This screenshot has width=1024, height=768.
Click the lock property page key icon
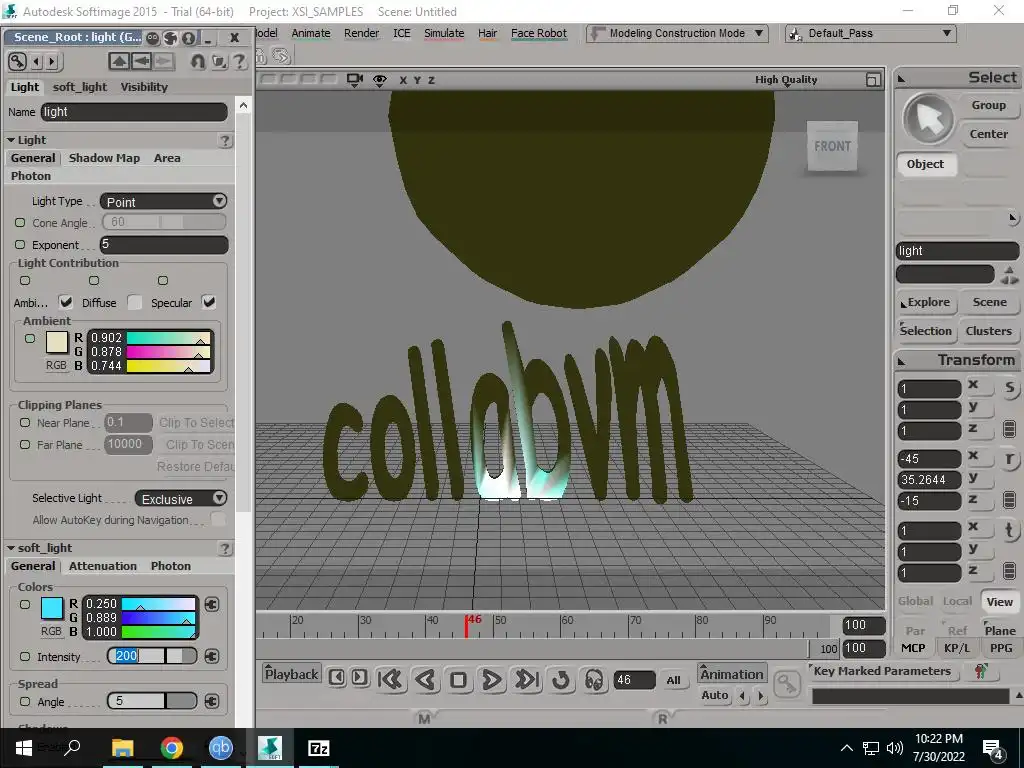coord(18,61)
